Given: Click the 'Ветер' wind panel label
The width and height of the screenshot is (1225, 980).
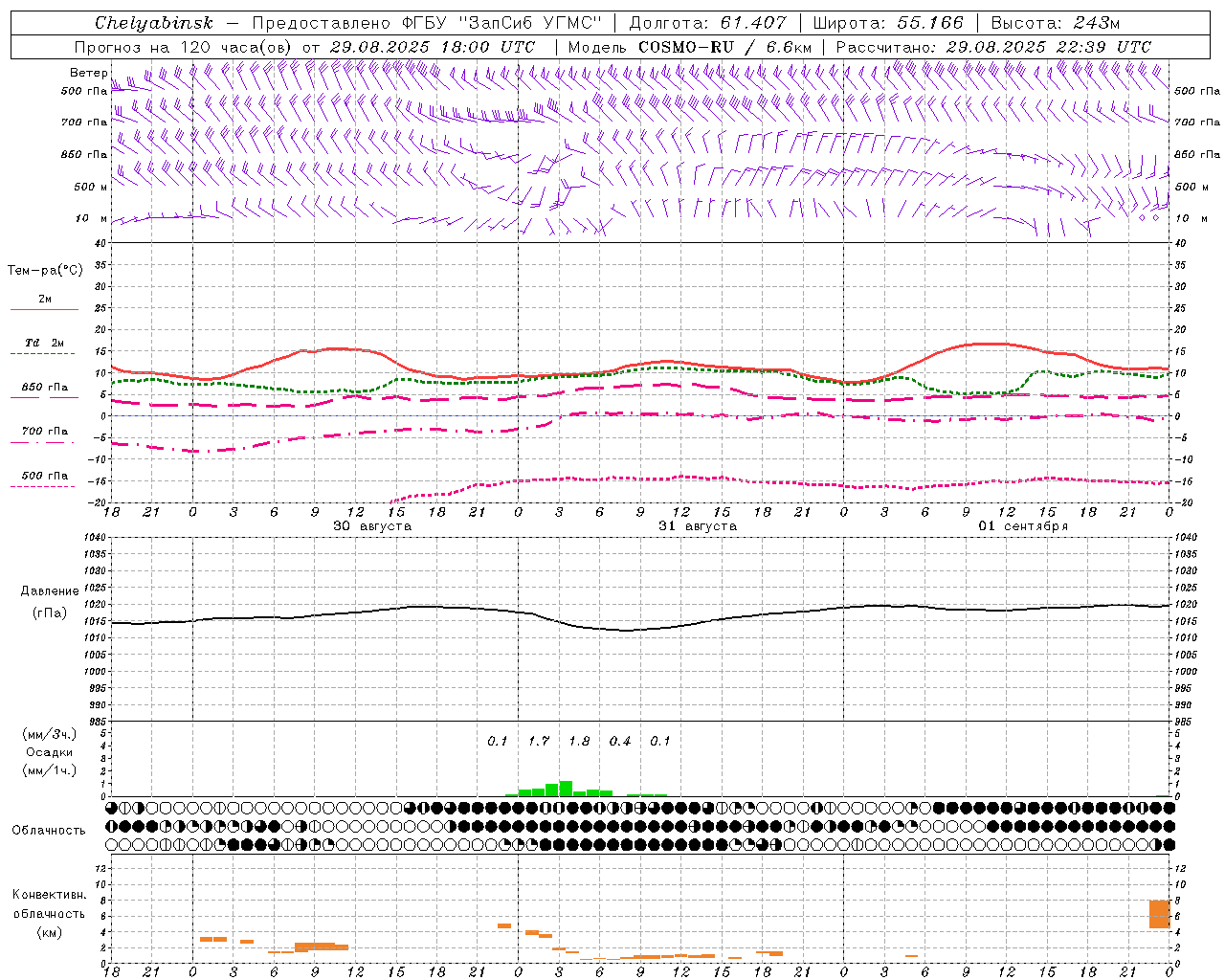Looking at the screenshot, I should [89, 73].
